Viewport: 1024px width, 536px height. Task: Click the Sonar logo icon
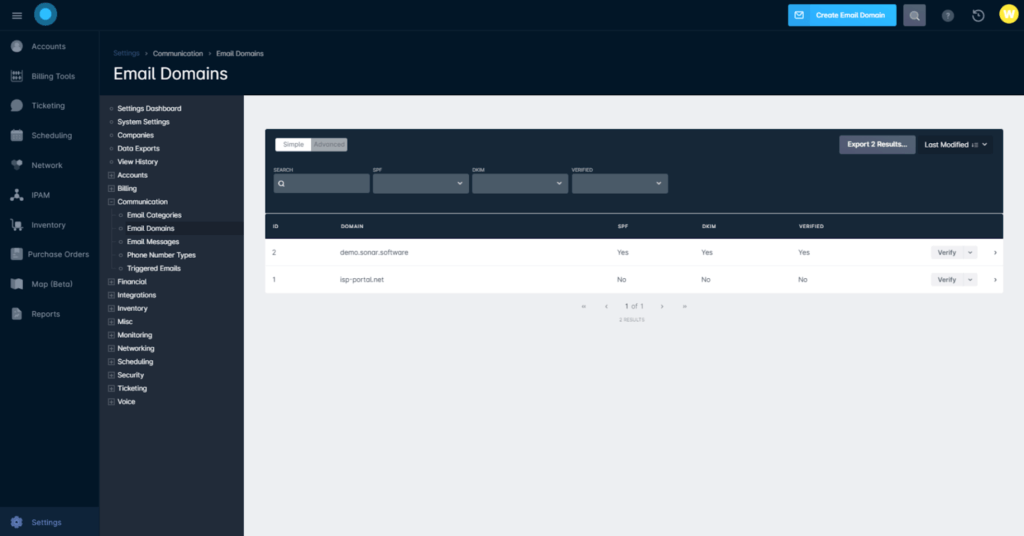point(46,14)
